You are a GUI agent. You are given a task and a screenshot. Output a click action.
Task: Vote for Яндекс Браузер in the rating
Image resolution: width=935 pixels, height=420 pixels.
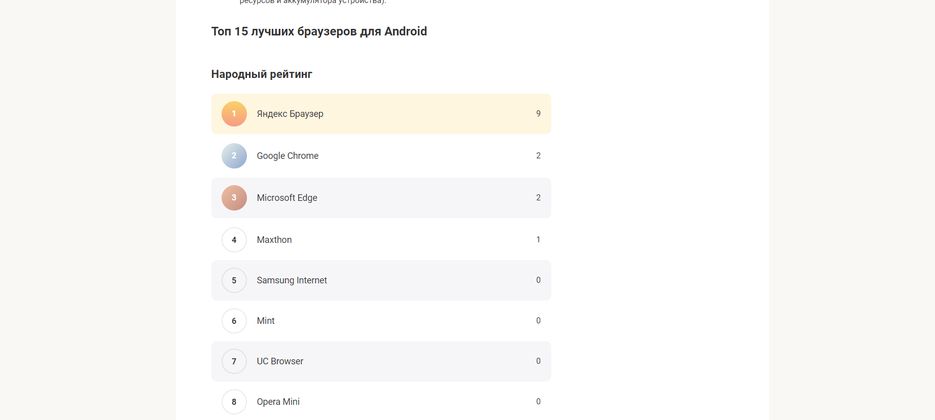[381, 113]
